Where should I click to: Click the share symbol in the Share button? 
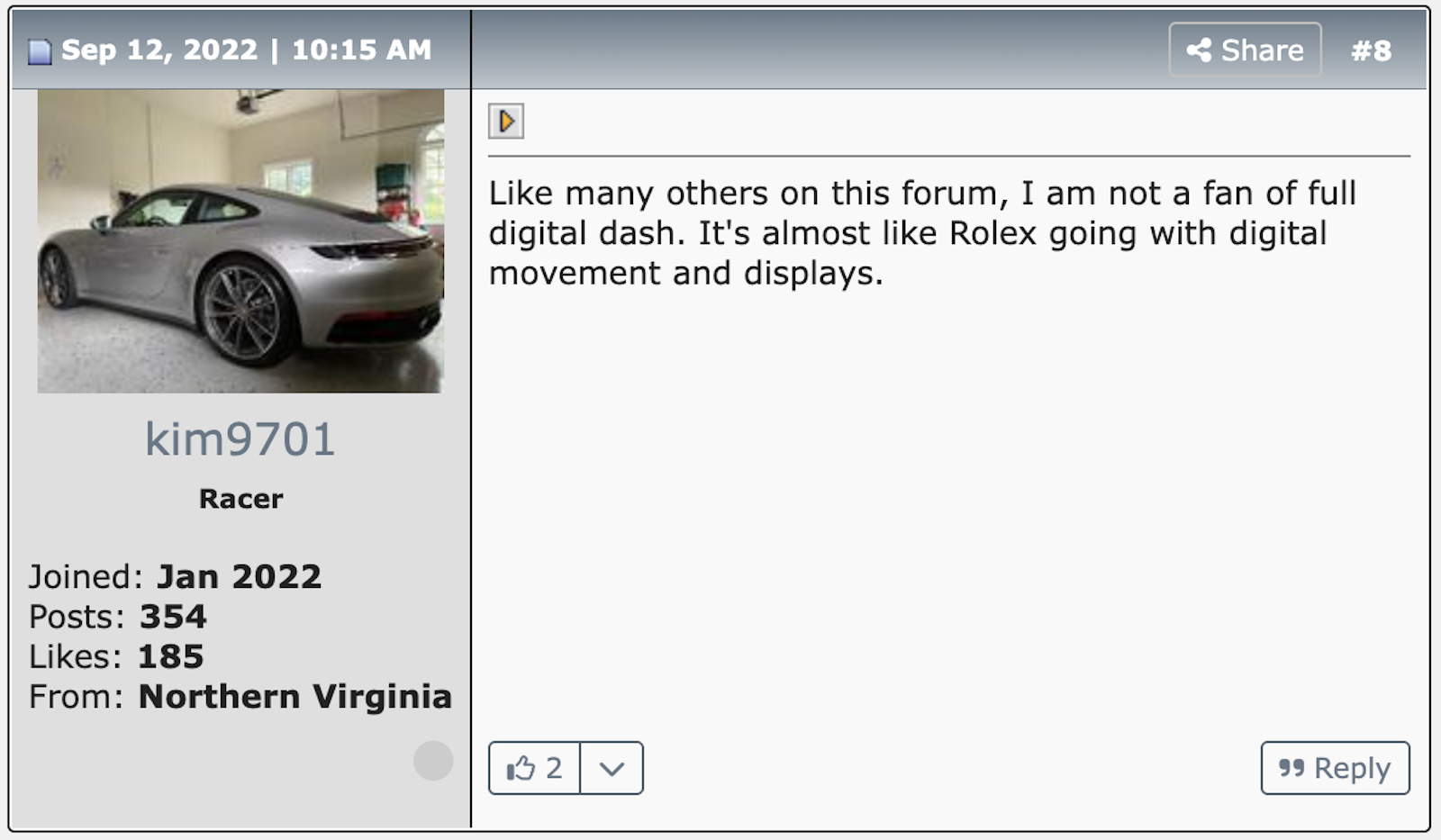1199,50
